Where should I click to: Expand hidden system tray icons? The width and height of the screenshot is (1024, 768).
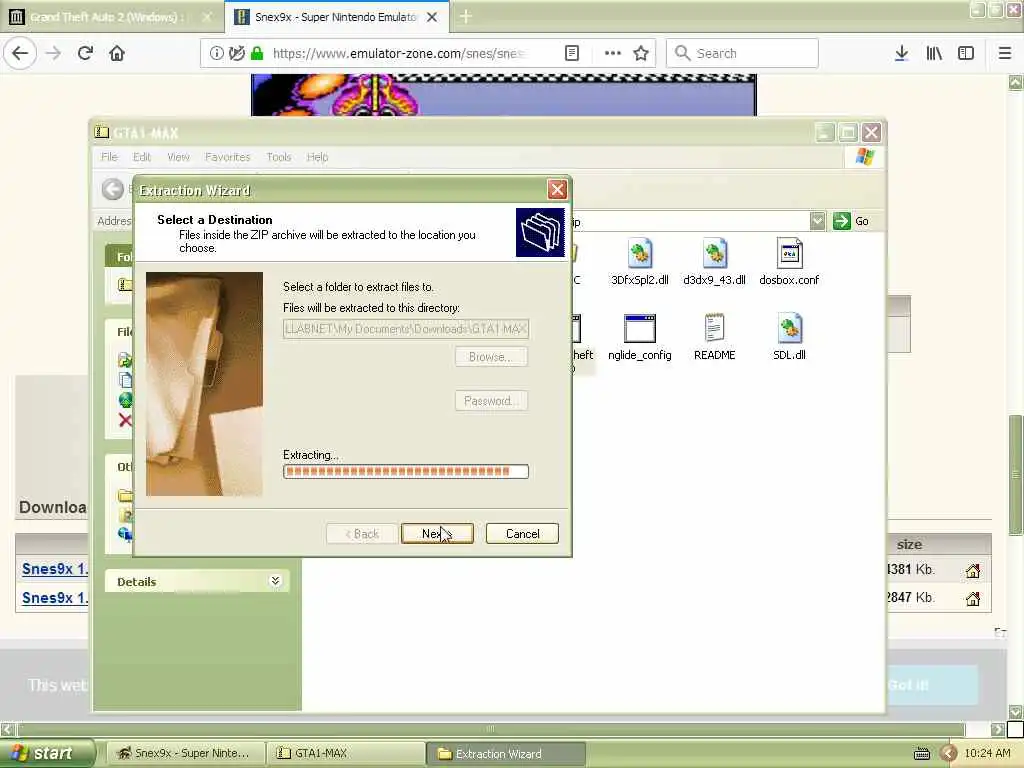[948, 754]
